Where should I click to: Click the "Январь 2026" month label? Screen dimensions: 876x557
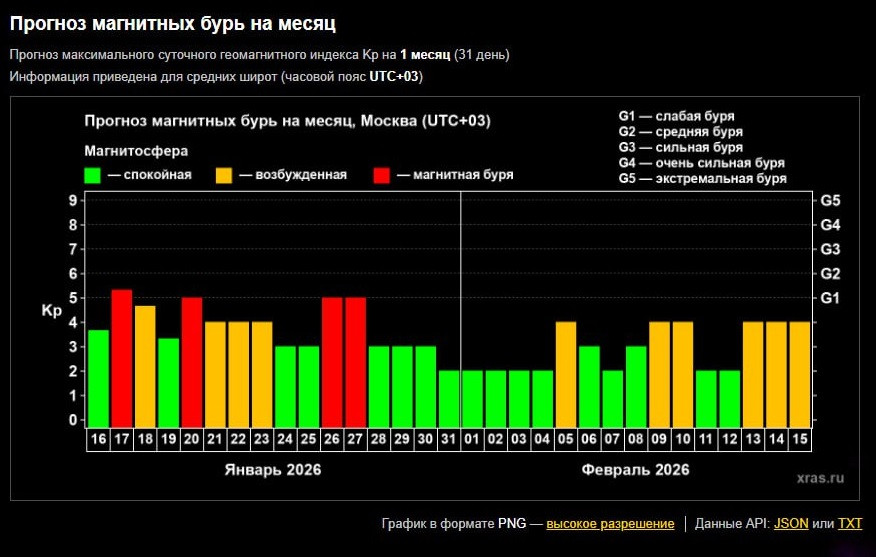coord(272,469)
